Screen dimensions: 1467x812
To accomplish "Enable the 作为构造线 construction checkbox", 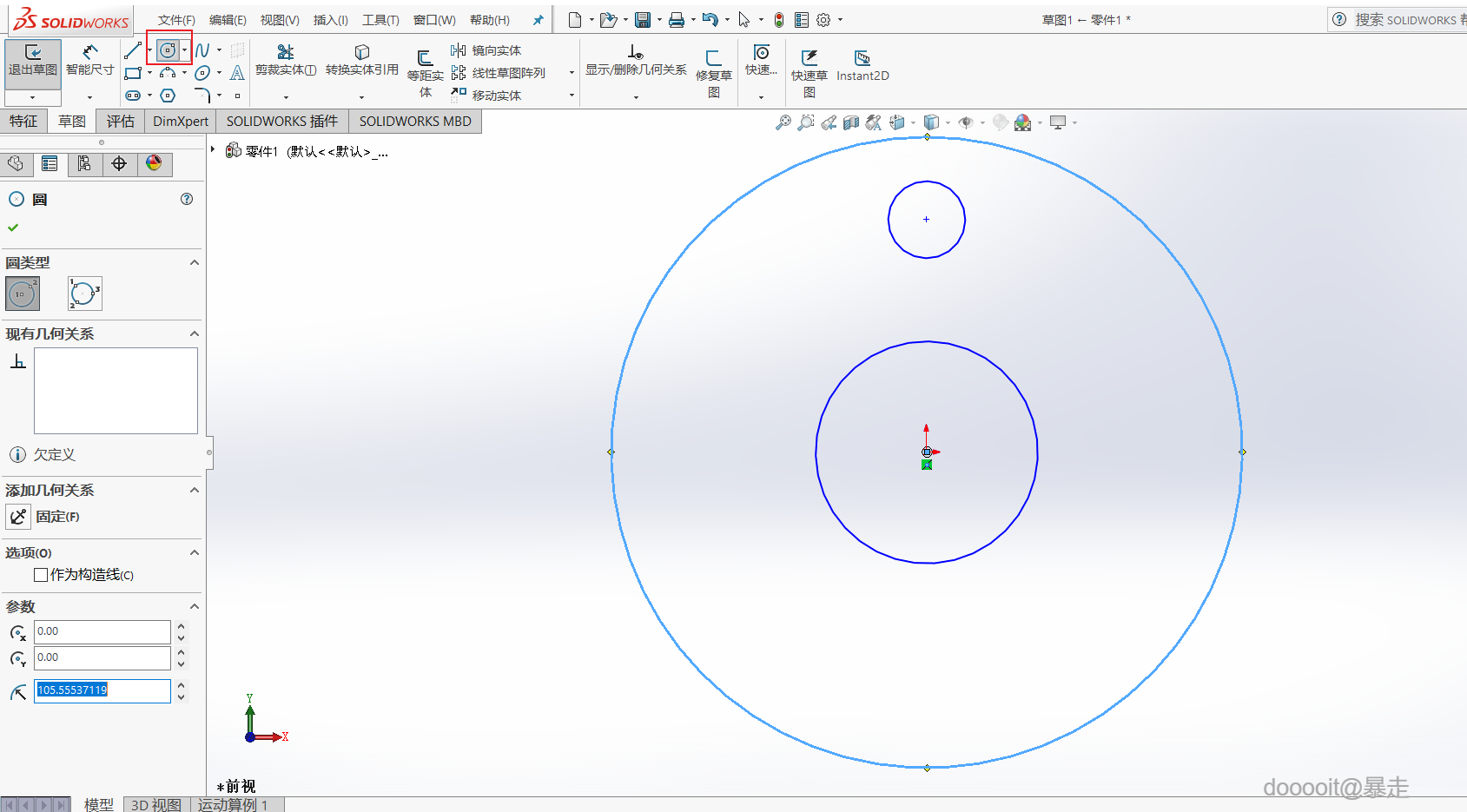I will [41, 575].
